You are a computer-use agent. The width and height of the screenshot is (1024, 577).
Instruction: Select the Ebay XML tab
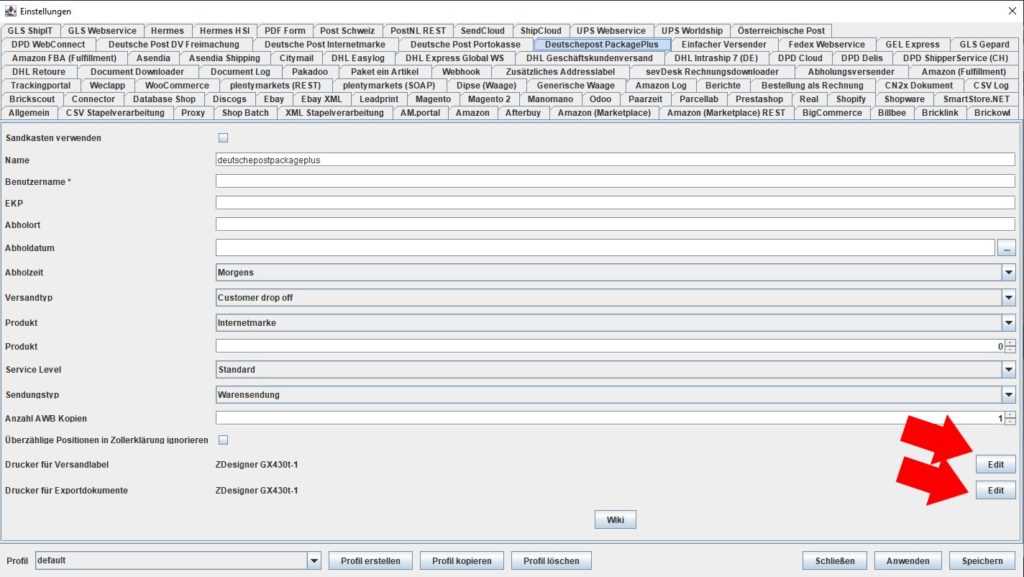tap(321, 99)
